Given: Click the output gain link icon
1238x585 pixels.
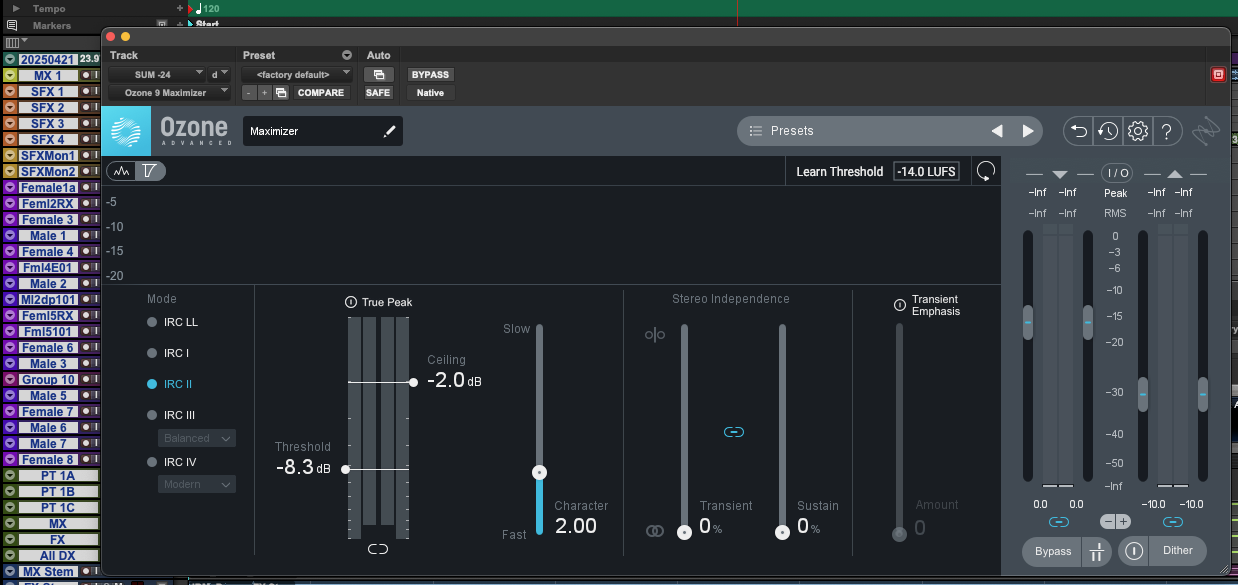Looking at the screenshot, I should (x=1173, y=522).
